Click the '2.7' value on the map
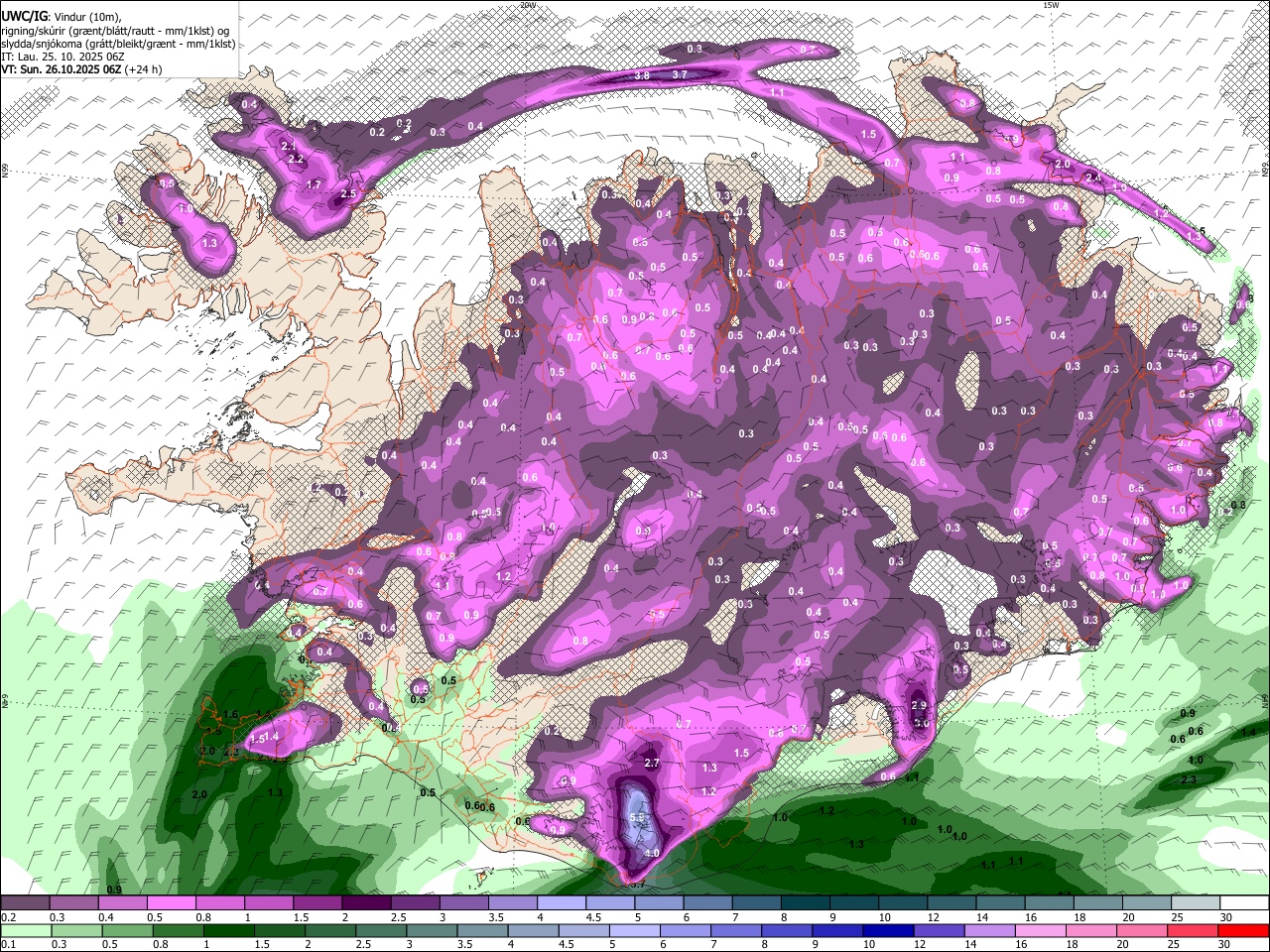 [652, 763]
